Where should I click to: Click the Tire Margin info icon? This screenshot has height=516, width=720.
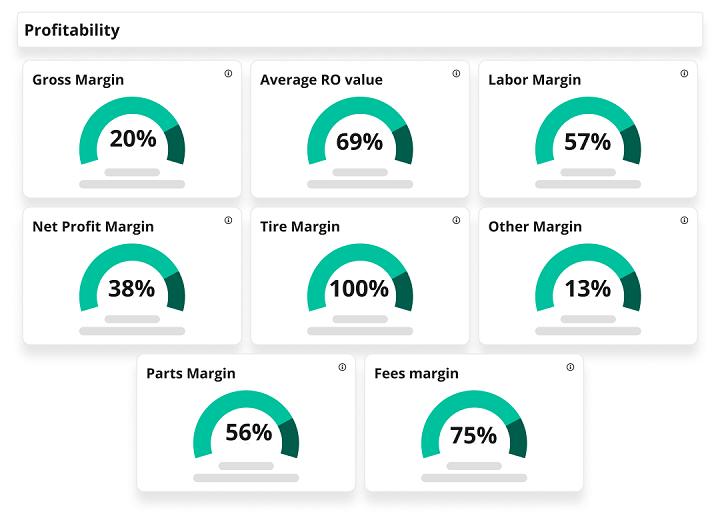[456, 220]
